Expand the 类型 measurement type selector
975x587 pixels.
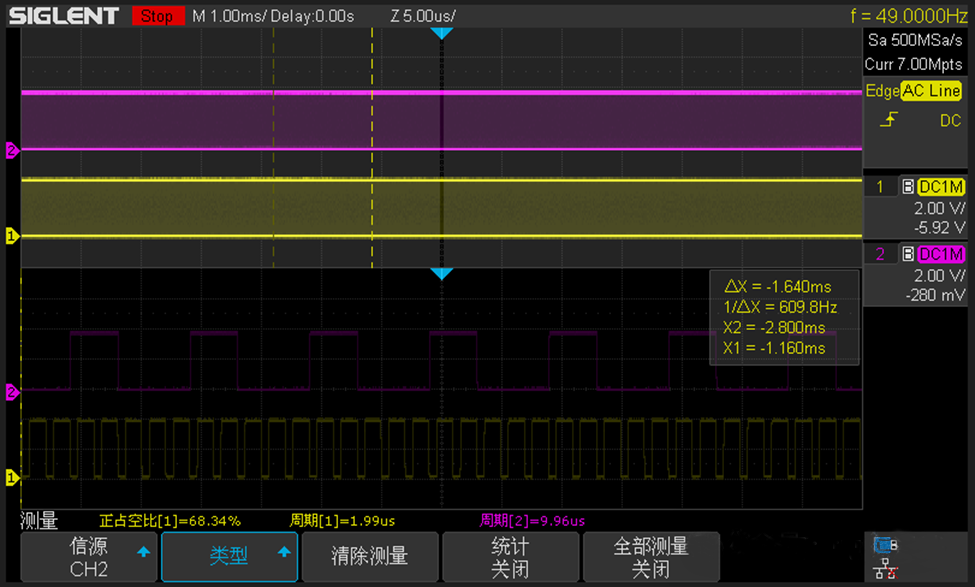(229, 556)
